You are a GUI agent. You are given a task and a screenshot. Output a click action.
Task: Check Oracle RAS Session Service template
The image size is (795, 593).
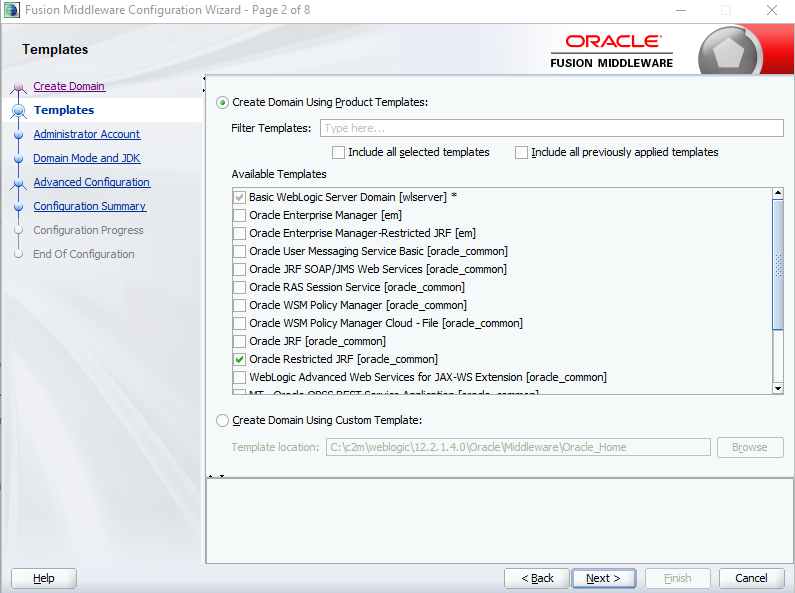click(239, 287)
